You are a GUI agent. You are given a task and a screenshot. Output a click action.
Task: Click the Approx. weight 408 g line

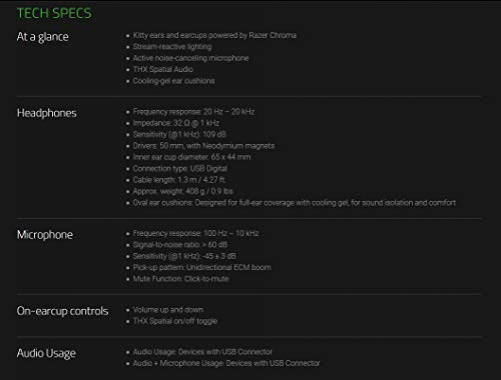click(x=183, y=191)
